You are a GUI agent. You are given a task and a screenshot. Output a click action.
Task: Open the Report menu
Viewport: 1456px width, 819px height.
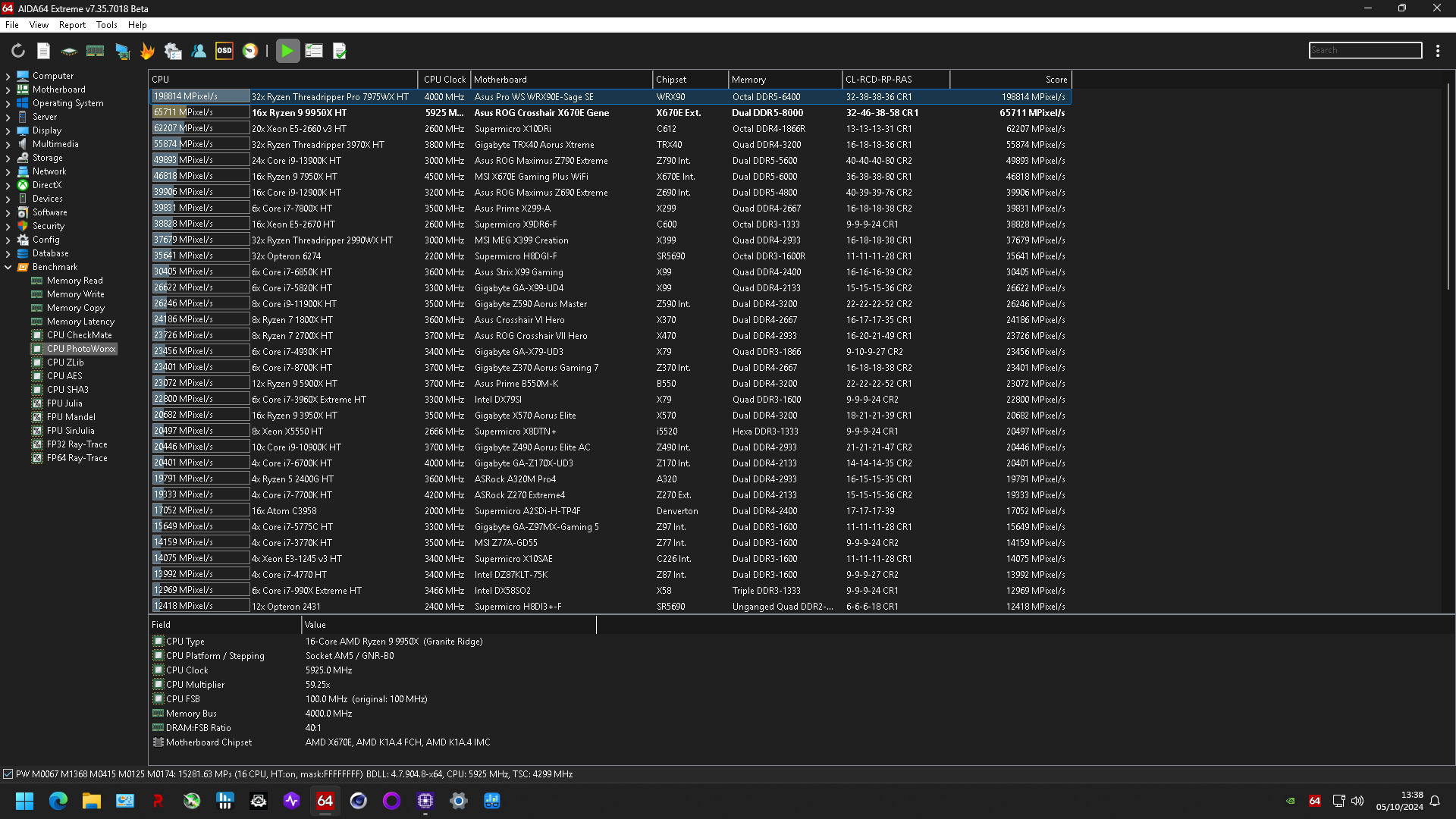tap(72, 25)
